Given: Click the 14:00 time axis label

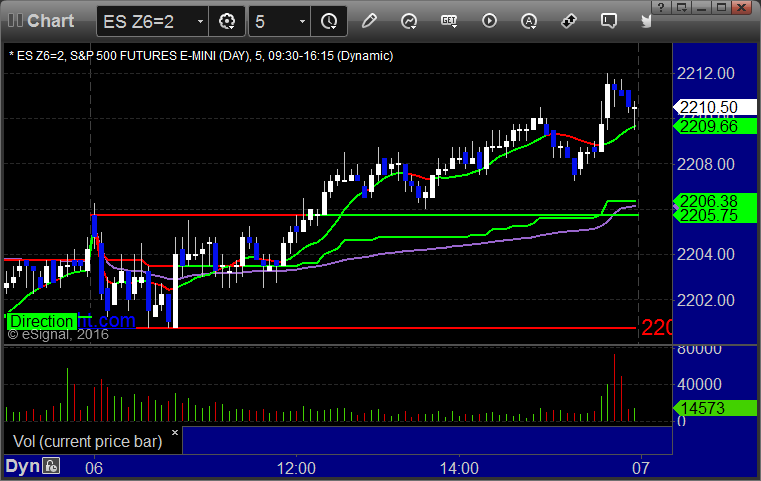Looking at the screenshot, I should 459,468.
